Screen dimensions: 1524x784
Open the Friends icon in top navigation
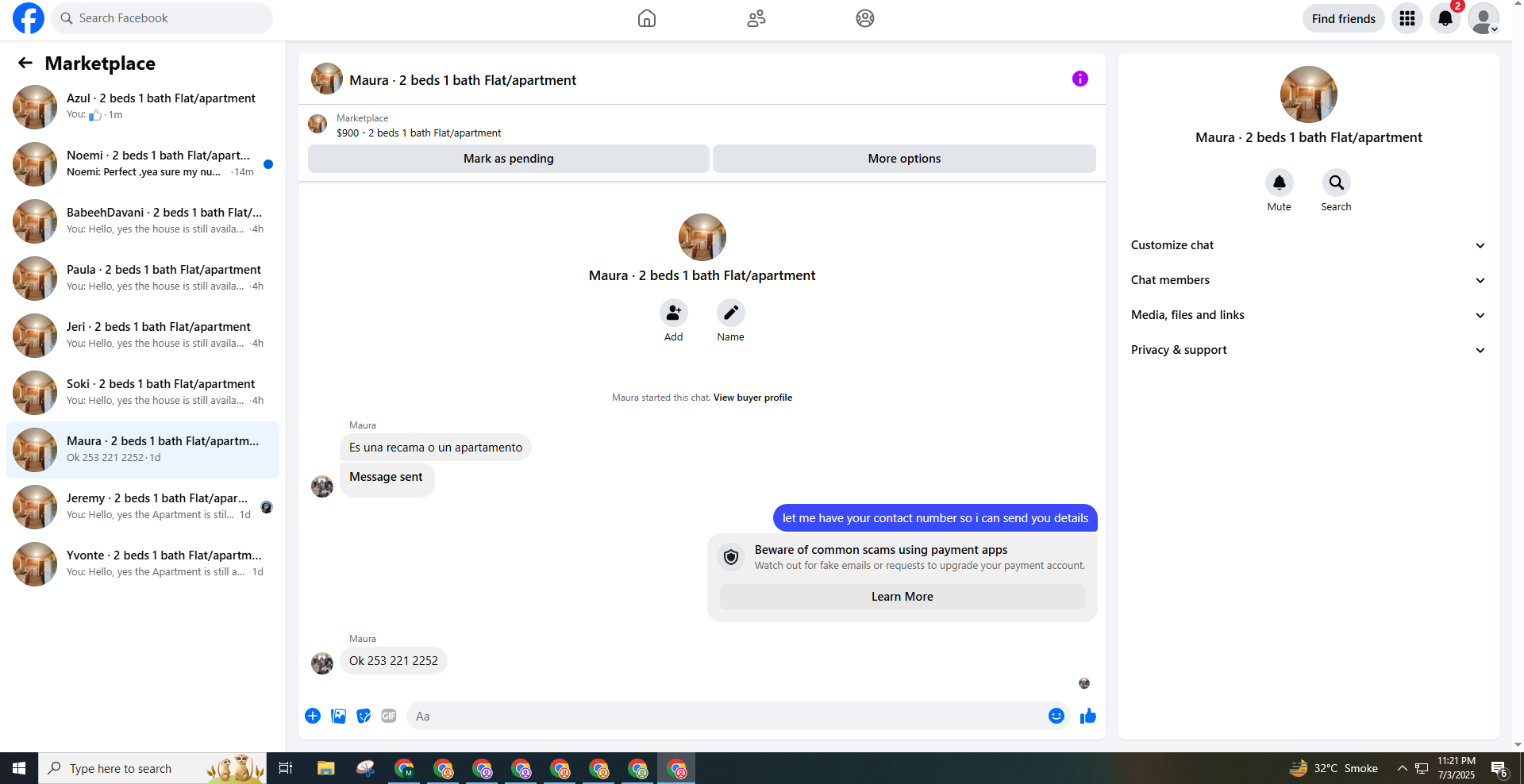[756, 18]
